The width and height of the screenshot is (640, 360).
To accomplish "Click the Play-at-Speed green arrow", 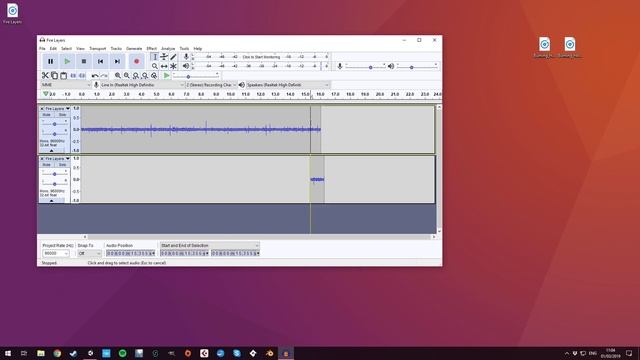I will pyautogui.click(x=167, y=76).
